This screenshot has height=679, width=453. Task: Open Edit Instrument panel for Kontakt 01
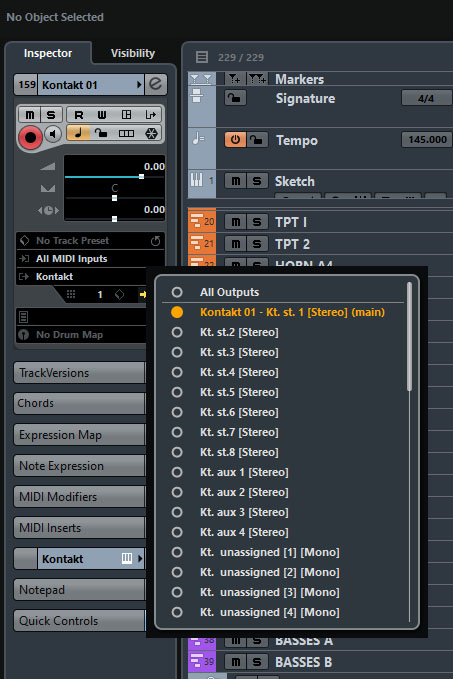click(155, 84)
